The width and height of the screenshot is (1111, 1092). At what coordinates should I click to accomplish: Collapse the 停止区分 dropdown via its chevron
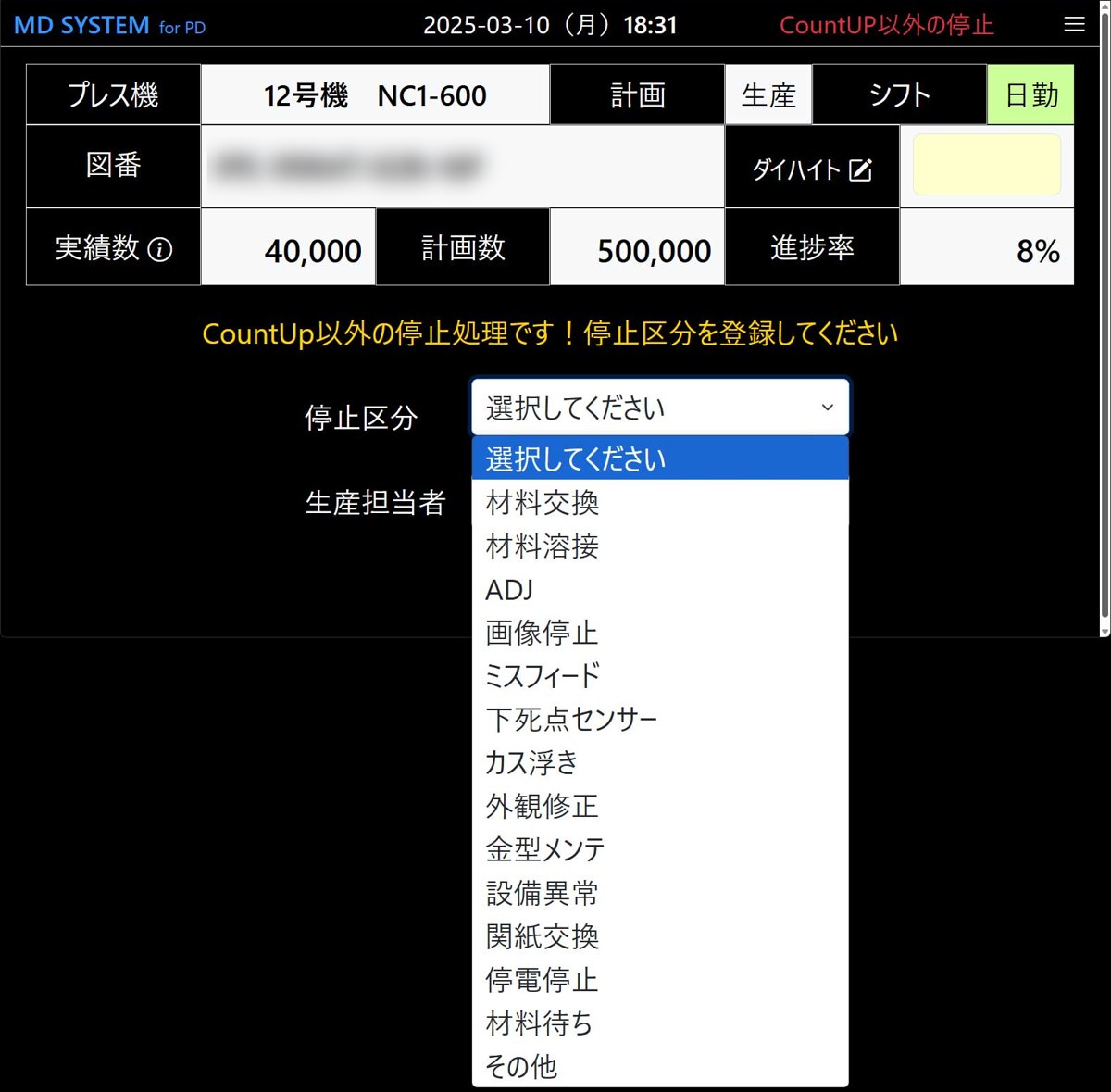pos(828,408)
